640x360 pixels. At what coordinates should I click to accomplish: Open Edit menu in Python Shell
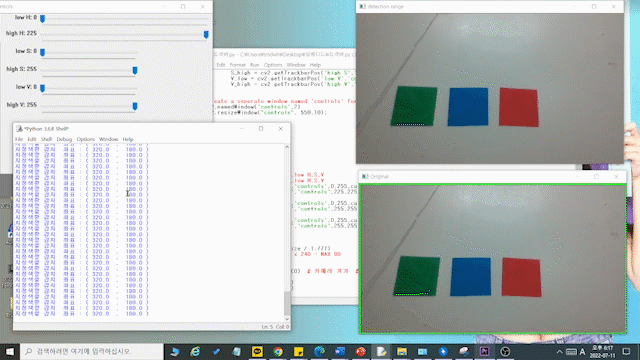(x=32, y=139)
